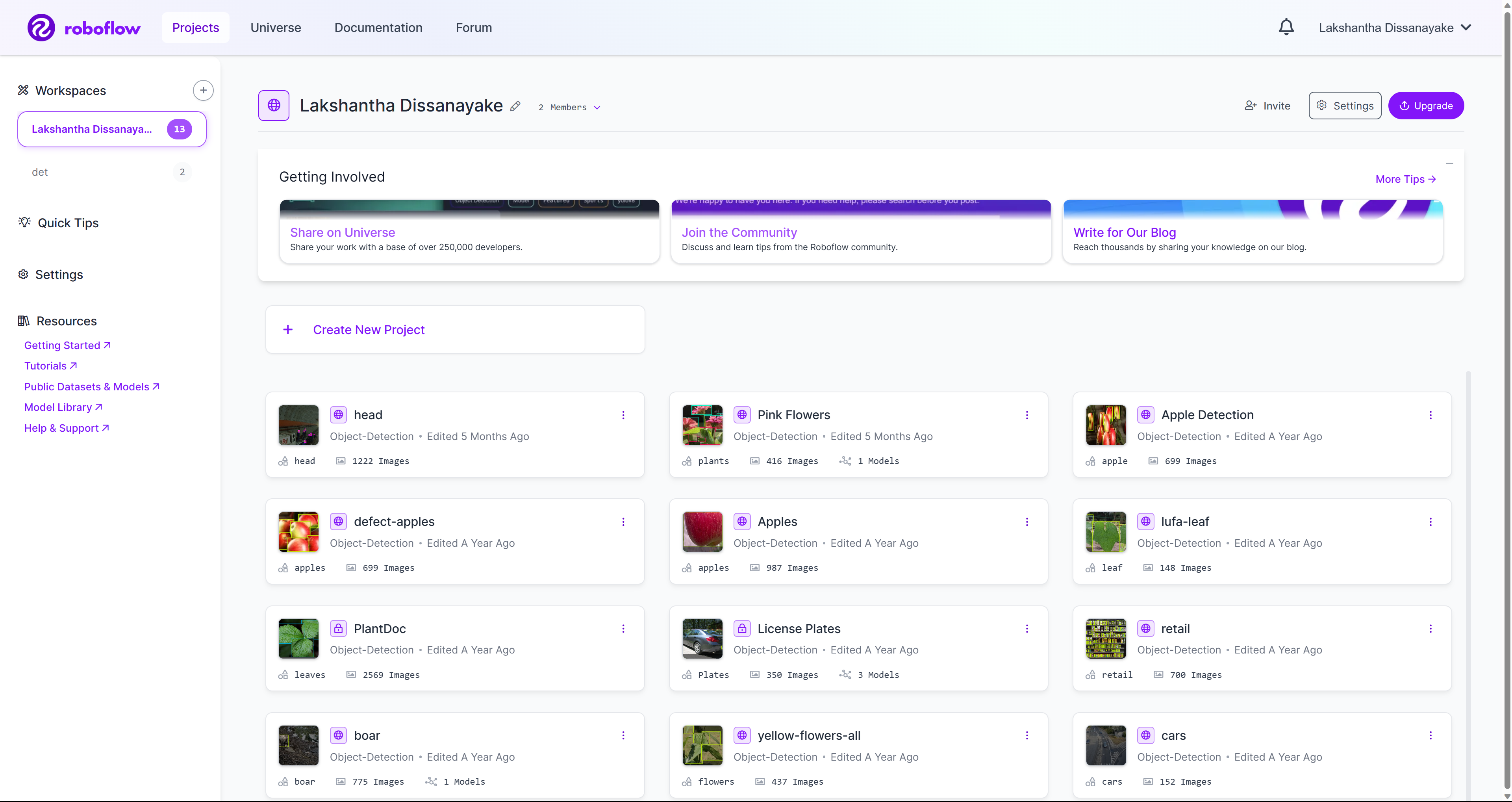The width and height of the screenshot is (1512, 802).
Task: Open the License Plates project thumbnail
Action: [x=702, y=638]
